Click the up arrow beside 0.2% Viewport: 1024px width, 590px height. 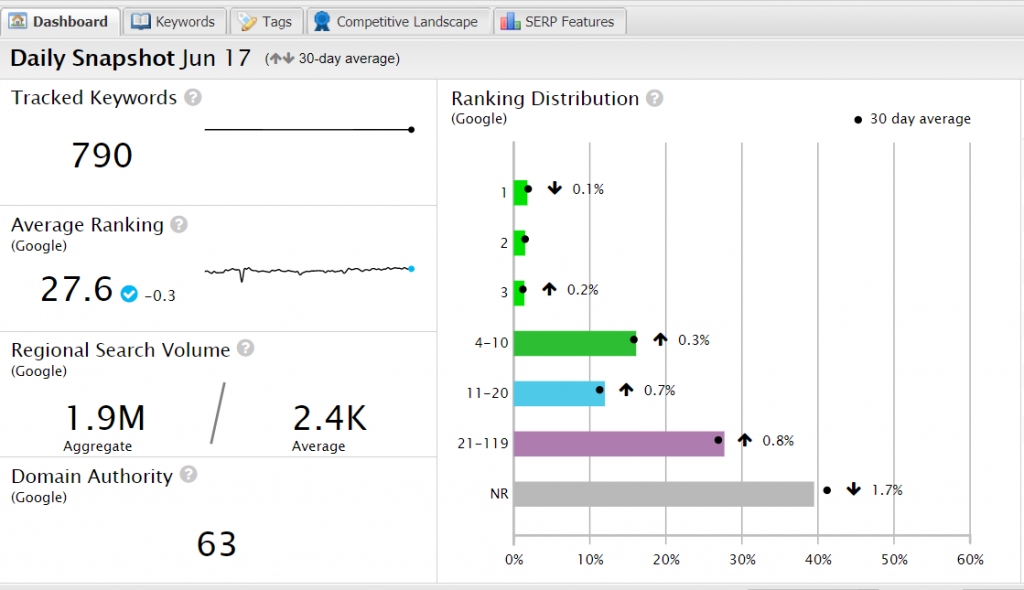click(549, 289)
